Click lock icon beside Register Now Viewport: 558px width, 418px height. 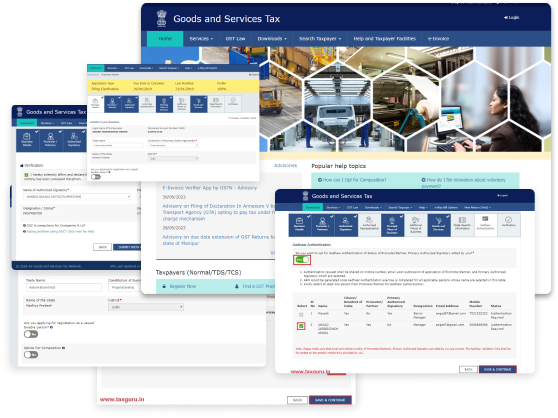point(164,286)
